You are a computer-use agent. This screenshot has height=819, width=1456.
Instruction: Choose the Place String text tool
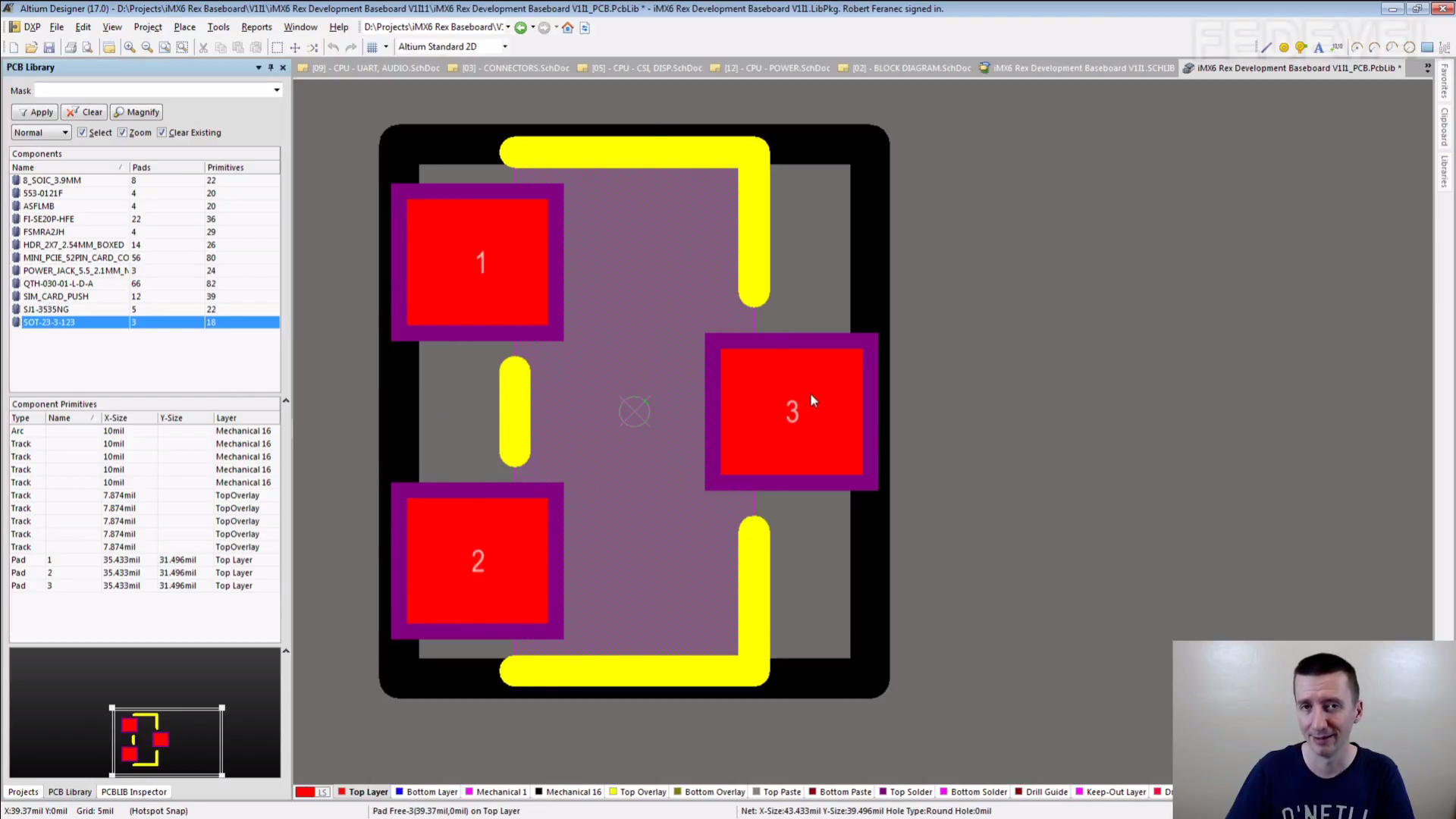tap(1319, 47)
